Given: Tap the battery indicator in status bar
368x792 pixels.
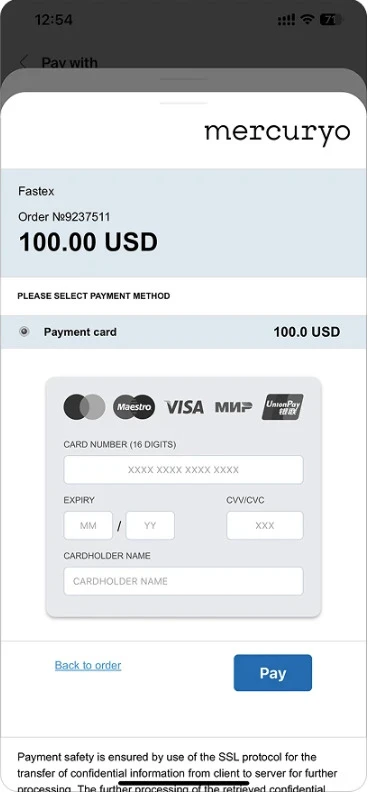Looking at the screenshot, I should (331, 20).
